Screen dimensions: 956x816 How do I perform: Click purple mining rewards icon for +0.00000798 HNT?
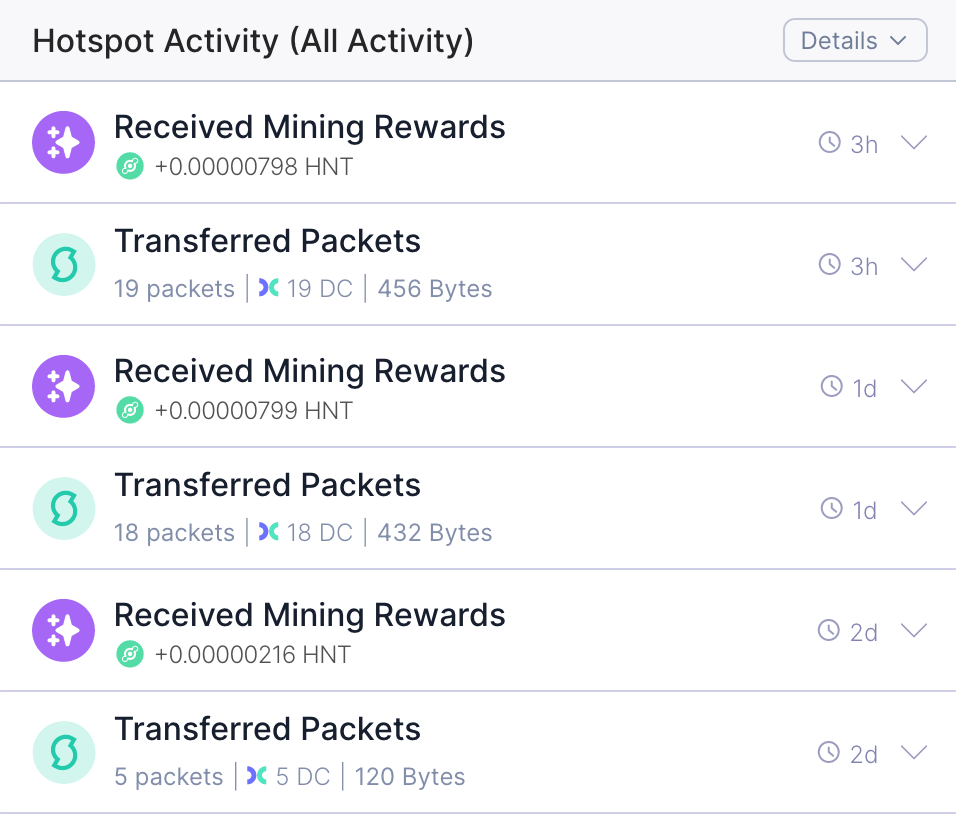coord(64,142)
